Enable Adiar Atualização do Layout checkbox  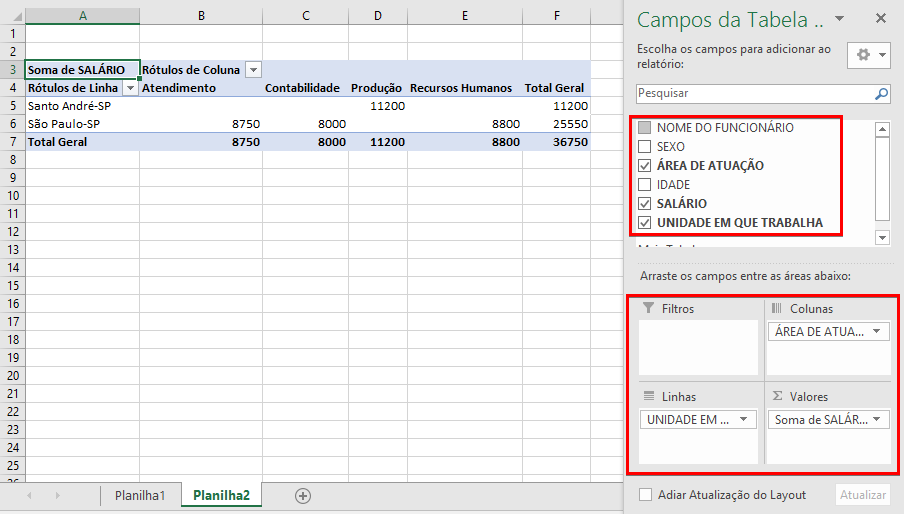646,494
